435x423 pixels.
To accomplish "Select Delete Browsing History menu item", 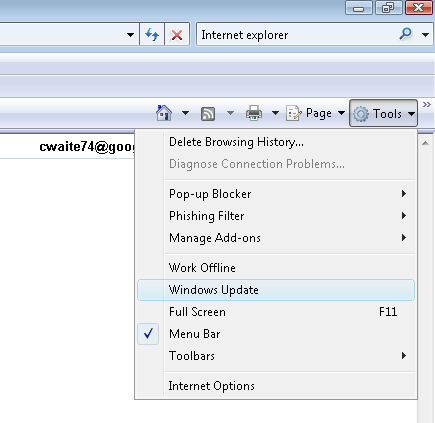I will (x=276, y=142).
